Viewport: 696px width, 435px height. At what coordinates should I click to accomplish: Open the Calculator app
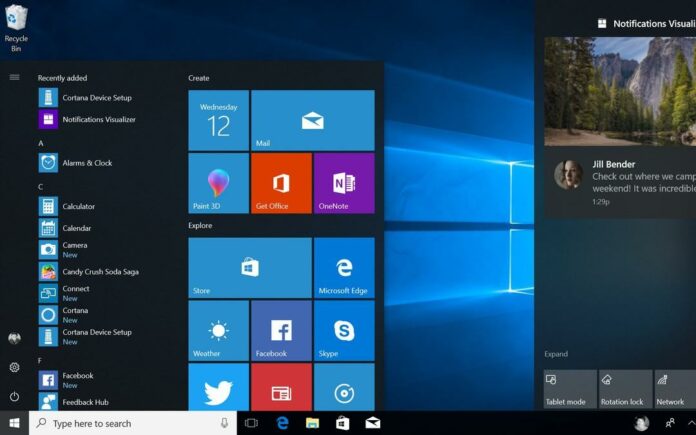tap(67, 206)
